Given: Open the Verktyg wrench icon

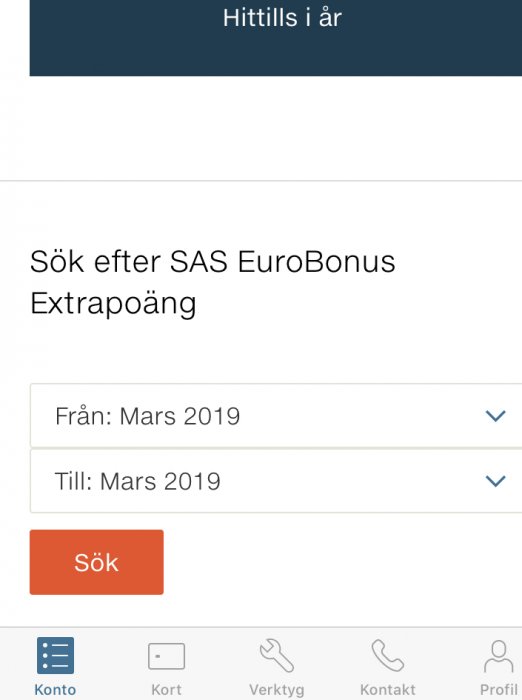Looking at the screenshot, I should click(x=277, y=655).
